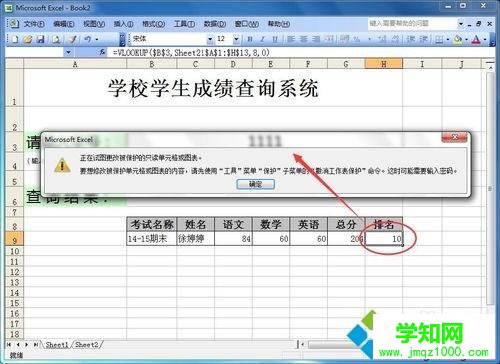Toggle Bold formatting
This screenshot has height=364, width=500.
tap(249, 39)
